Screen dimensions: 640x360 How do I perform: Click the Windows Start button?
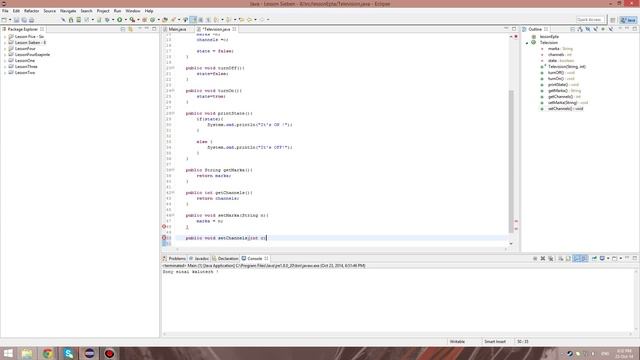pos(8,353)
